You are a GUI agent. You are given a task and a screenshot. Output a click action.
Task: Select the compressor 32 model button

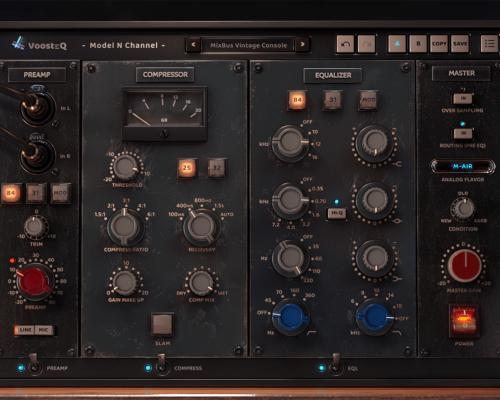coord(217,167)
